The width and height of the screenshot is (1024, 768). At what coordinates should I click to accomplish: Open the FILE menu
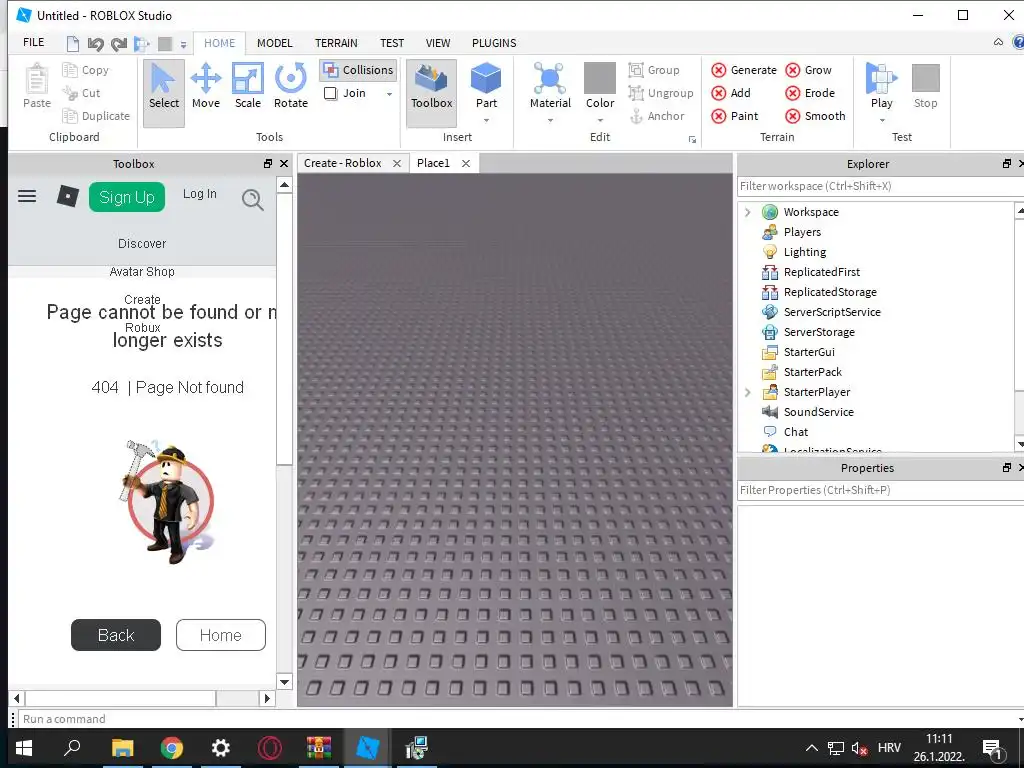pyautogui.click(x=33, y=42)
